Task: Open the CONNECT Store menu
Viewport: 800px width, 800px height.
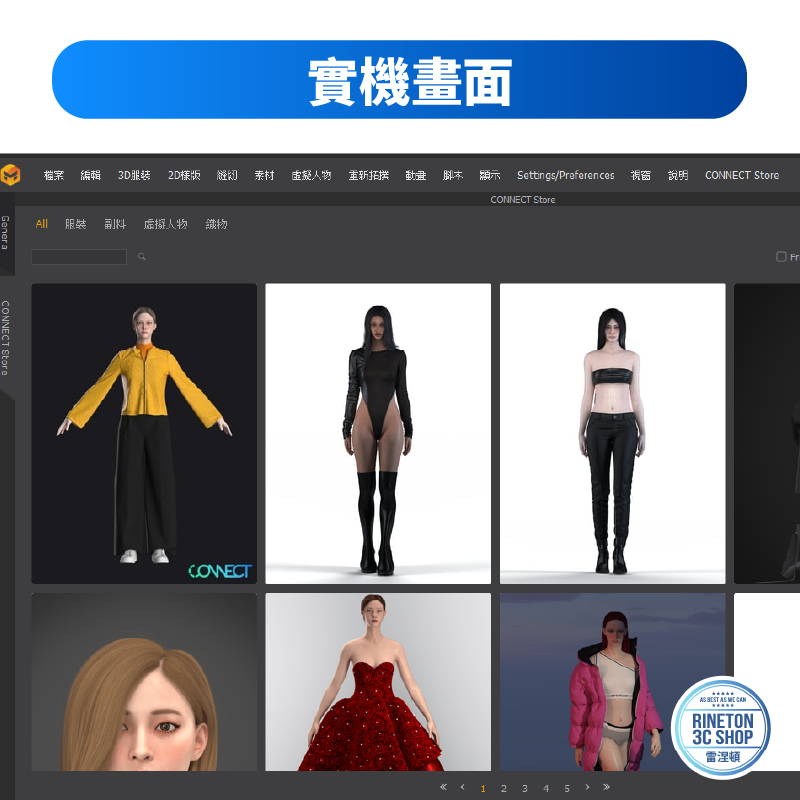Action: click(741, 175)
